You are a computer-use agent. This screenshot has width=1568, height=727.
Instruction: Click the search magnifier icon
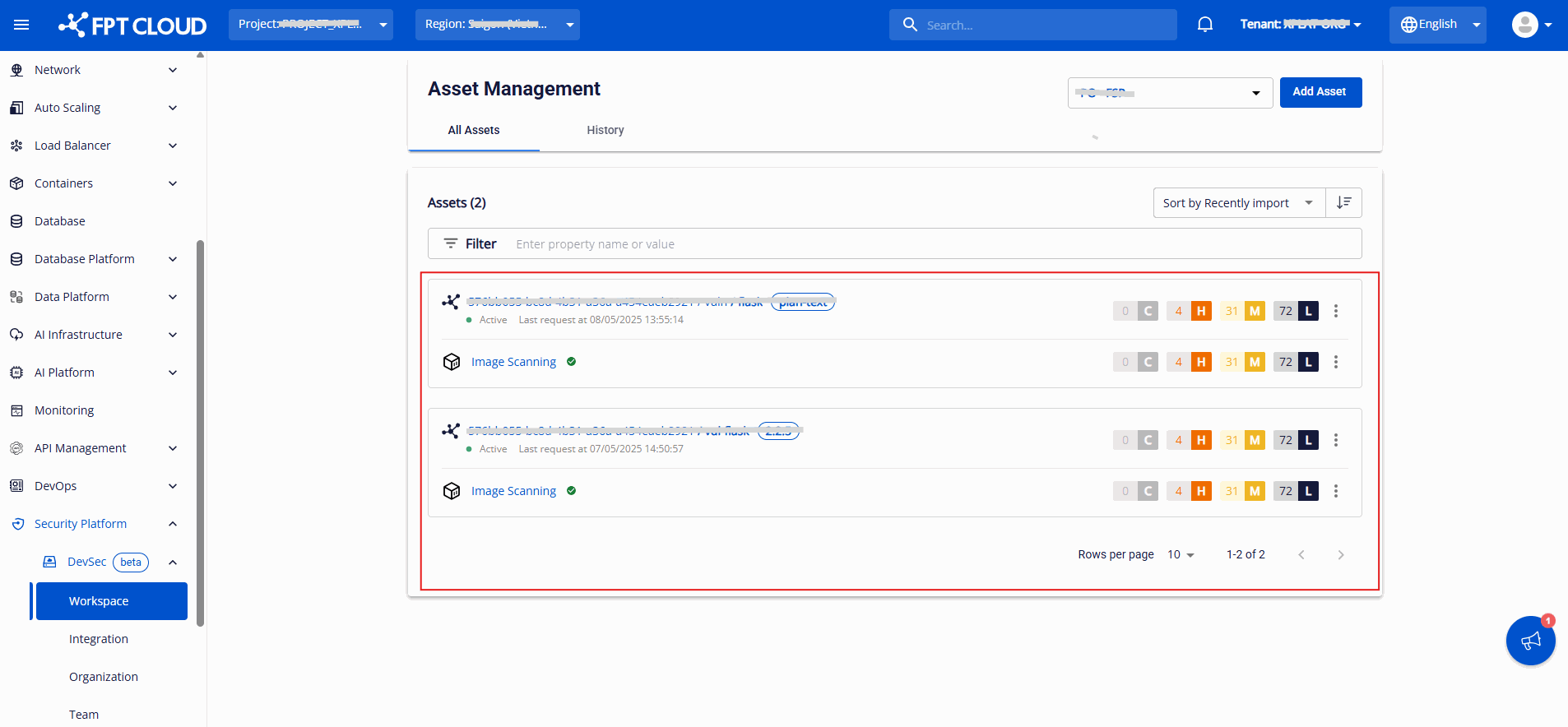(x=910, y=25)
